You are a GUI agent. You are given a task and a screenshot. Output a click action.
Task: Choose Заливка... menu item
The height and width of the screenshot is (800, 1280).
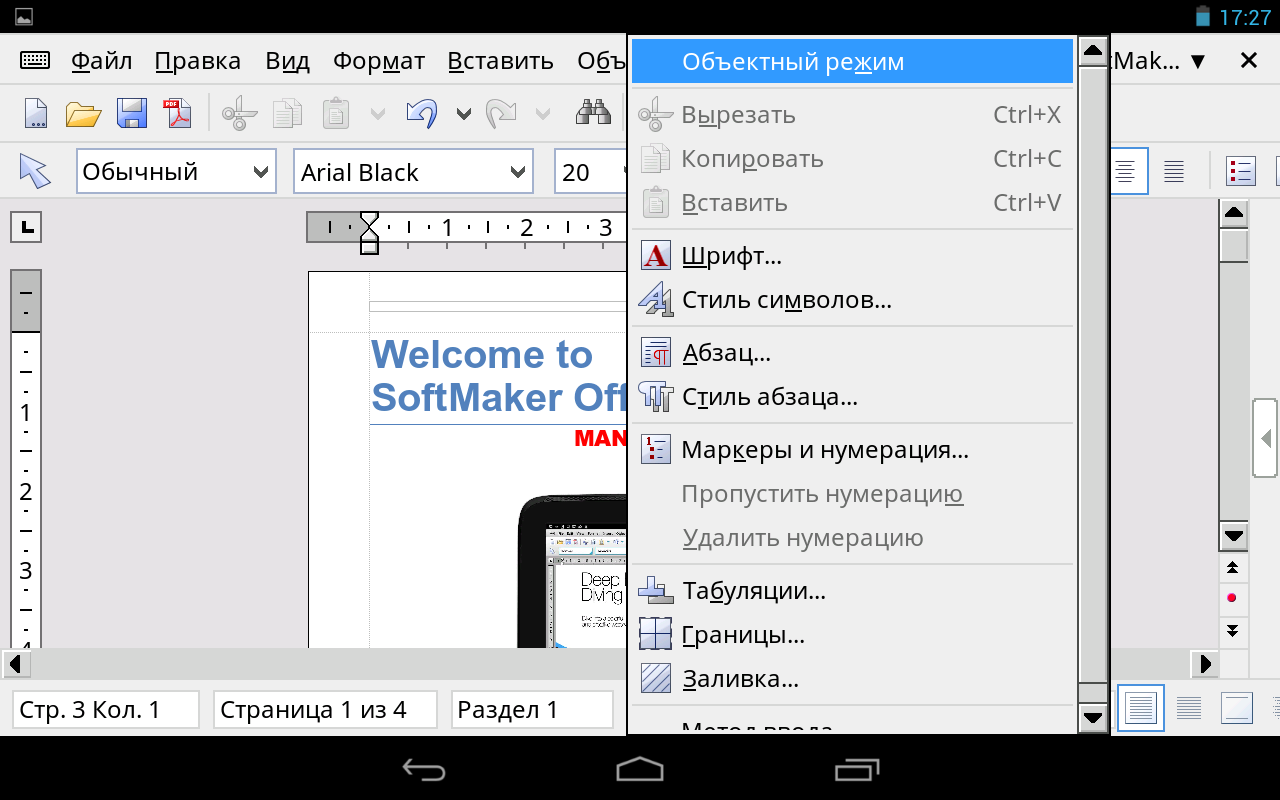(x=852, y=678)
